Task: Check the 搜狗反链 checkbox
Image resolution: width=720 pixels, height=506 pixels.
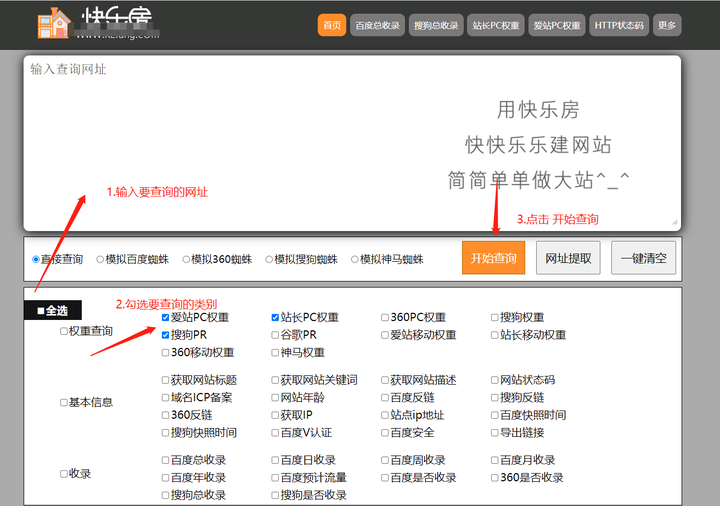Action: coord(495,398)
